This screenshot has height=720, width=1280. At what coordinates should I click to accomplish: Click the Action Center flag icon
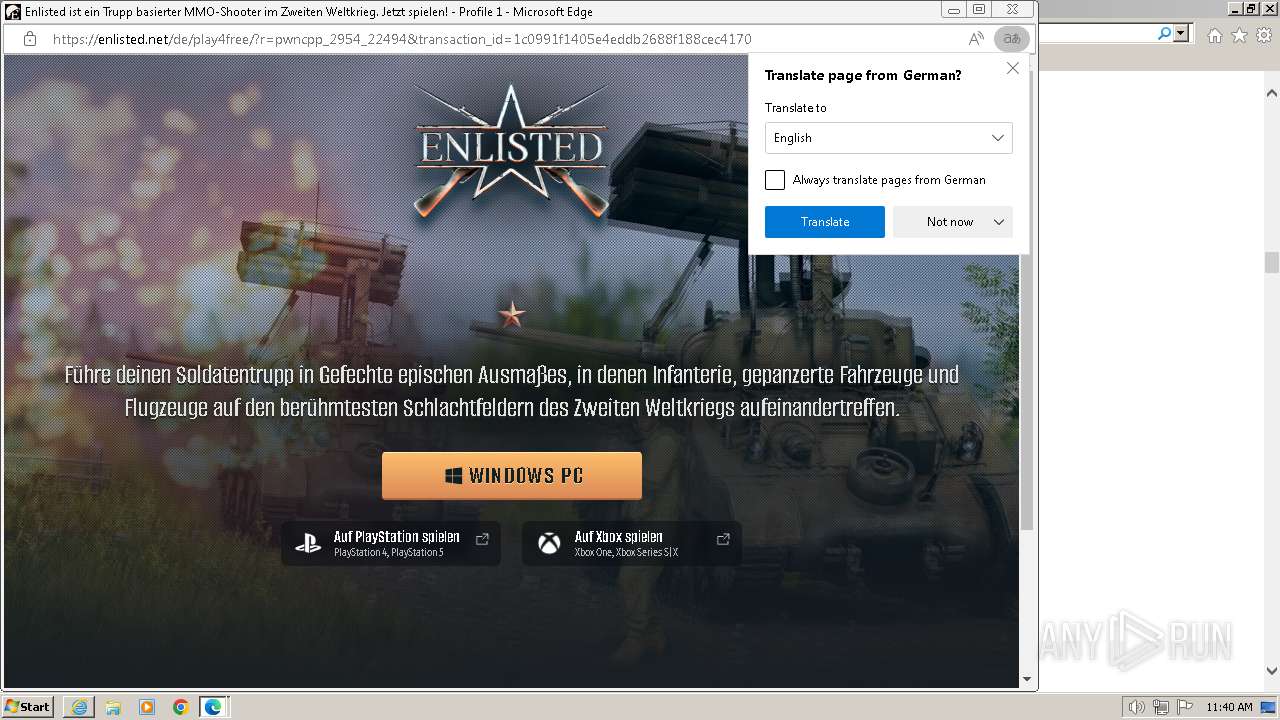point(1184,707)
